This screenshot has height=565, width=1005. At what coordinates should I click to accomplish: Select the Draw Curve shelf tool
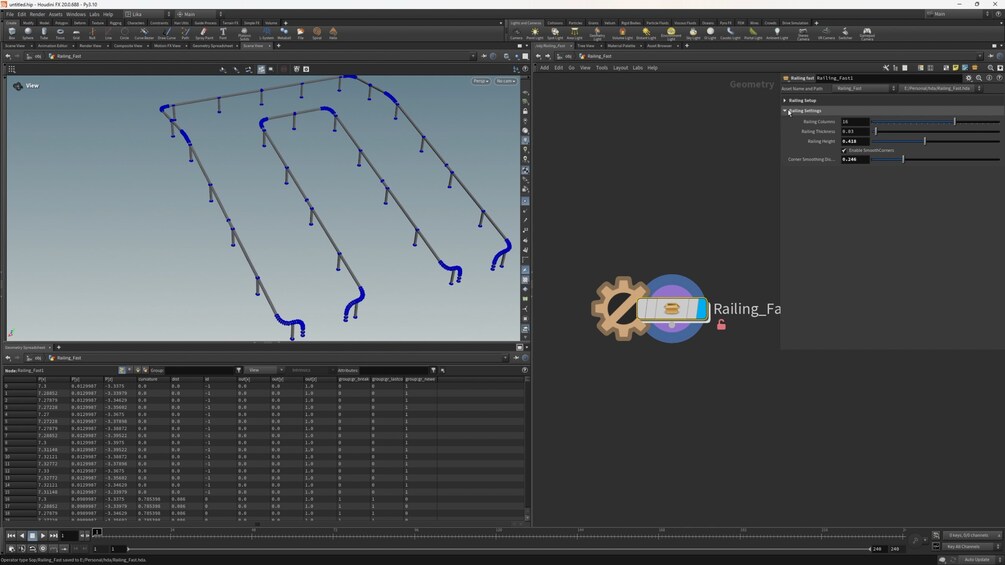[x=167, y=33]
